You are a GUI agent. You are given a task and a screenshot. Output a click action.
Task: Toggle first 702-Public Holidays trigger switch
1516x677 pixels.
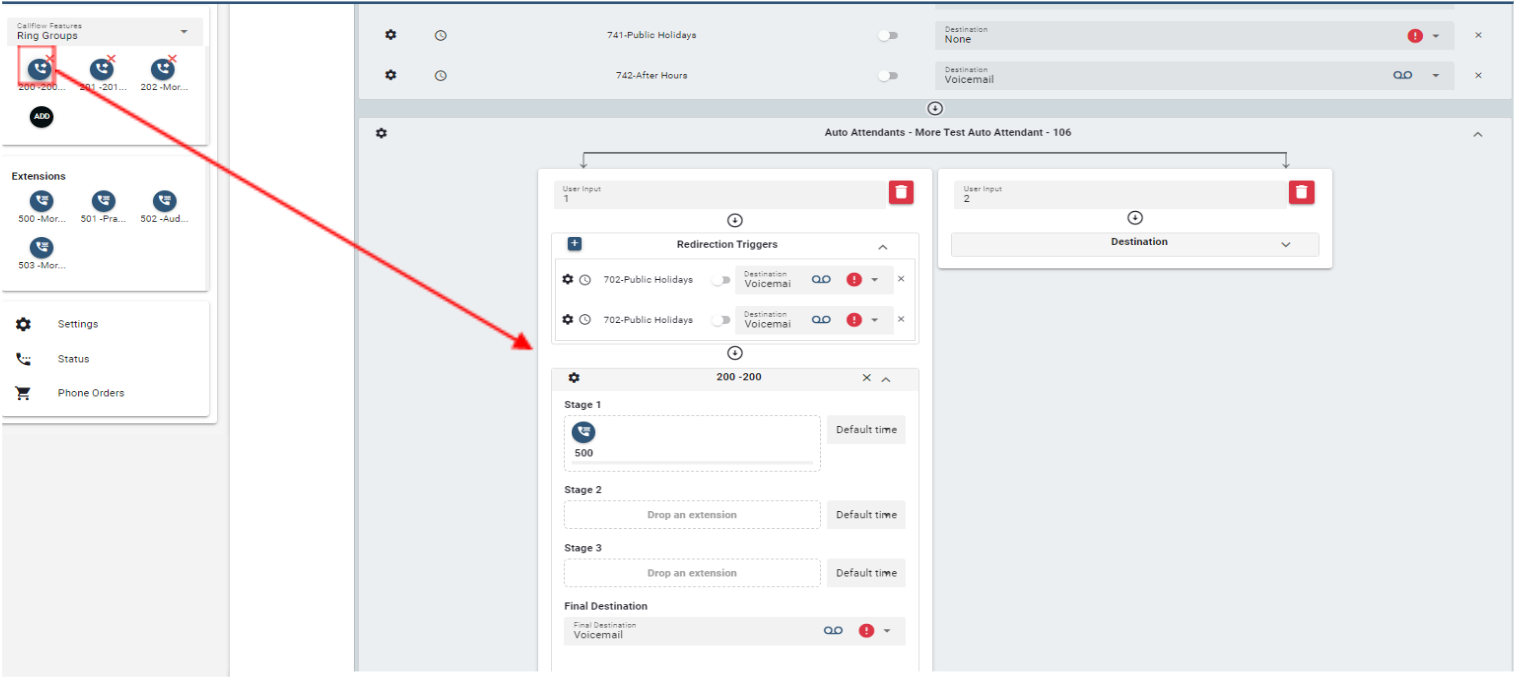[720, 280]
